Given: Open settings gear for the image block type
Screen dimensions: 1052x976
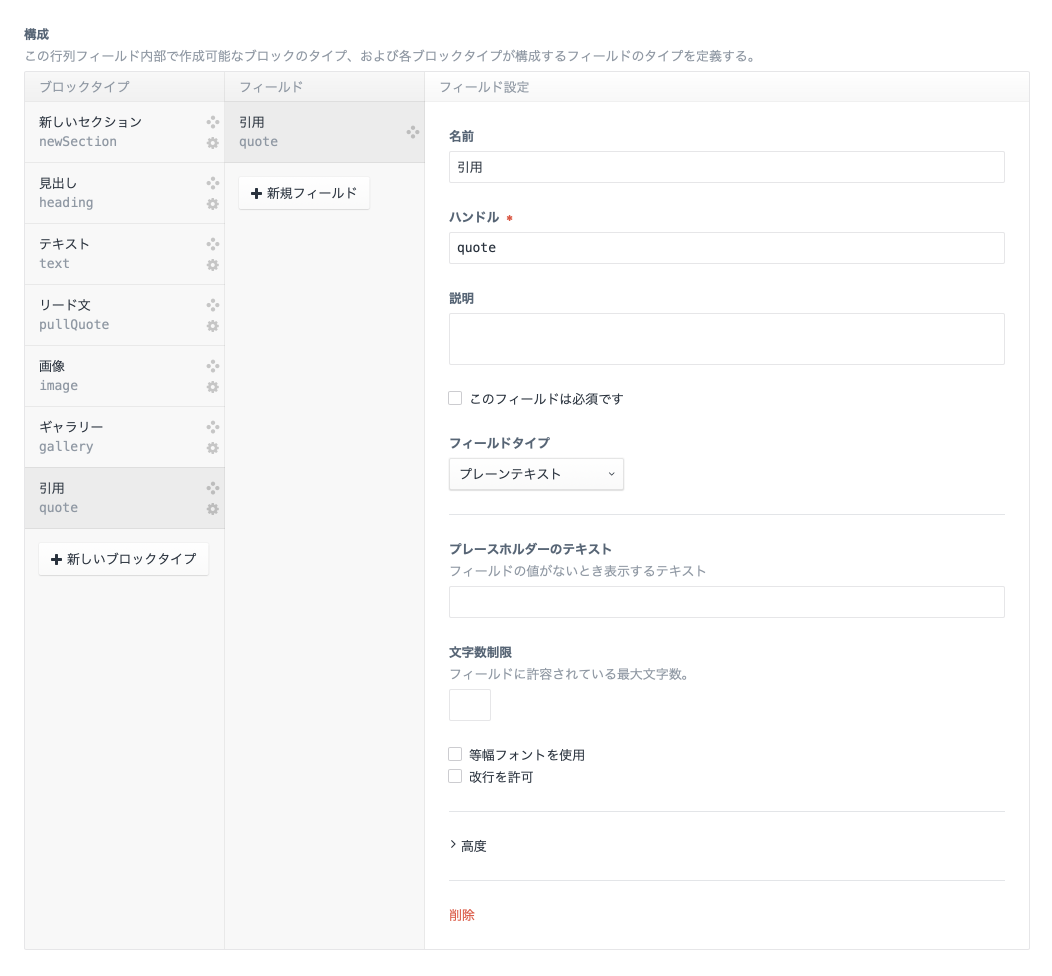Looking at the screenshot, I should pyautogui.click(x=213, y=387).
